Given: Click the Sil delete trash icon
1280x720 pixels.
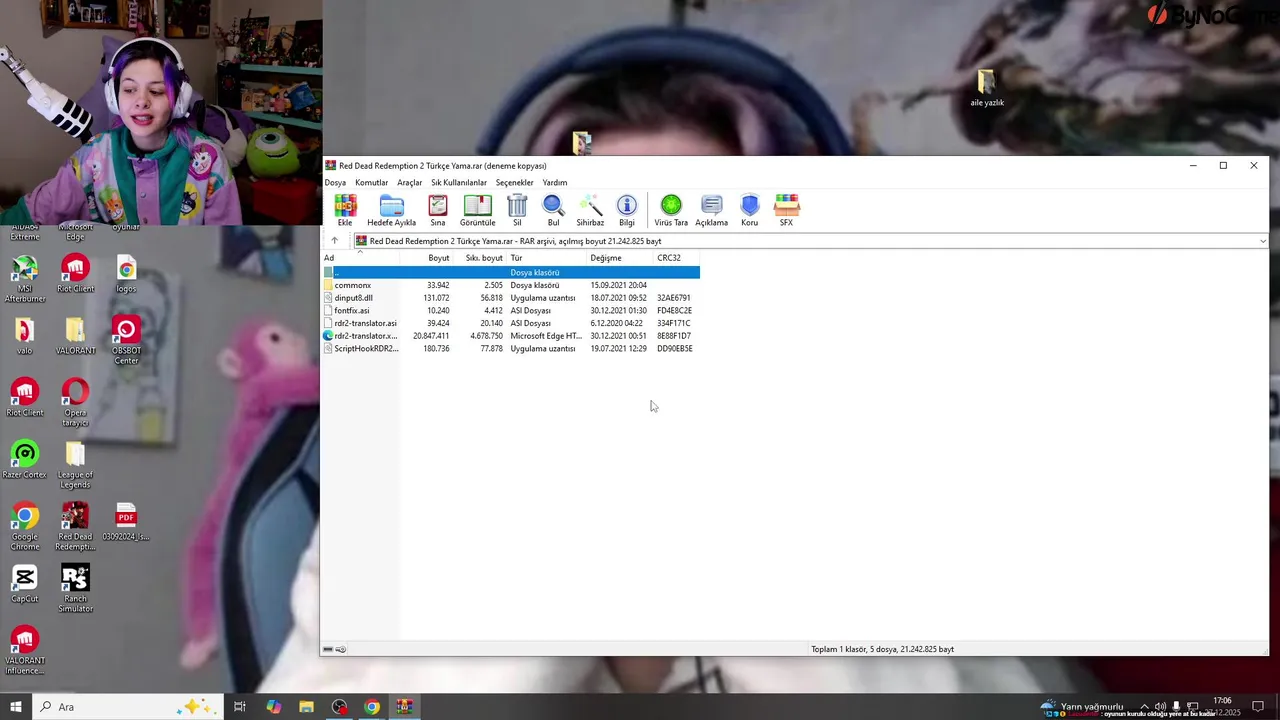Looking at the screenshot, I should (x=517, y=210).
